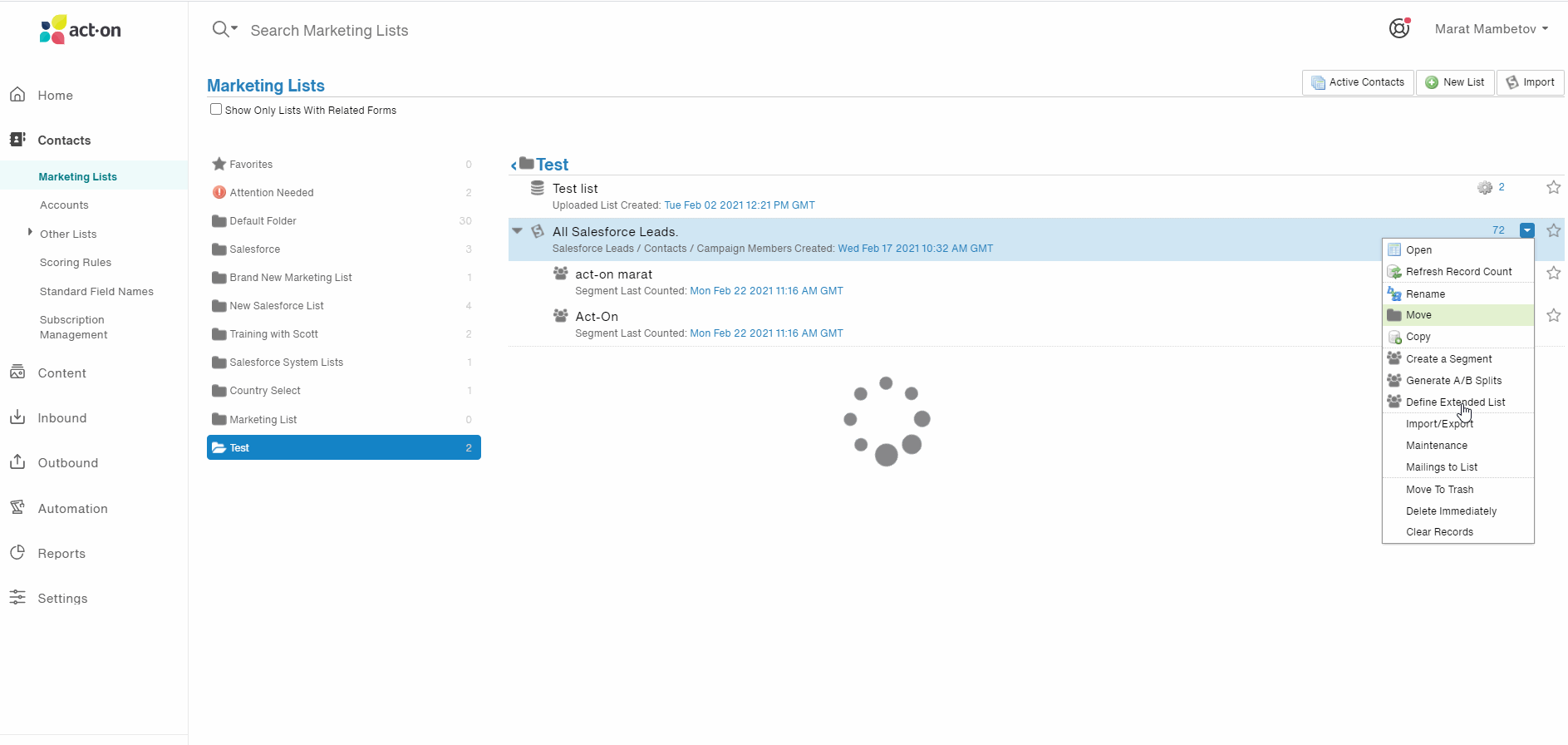Choose Mailings to List

[1458, 467]
